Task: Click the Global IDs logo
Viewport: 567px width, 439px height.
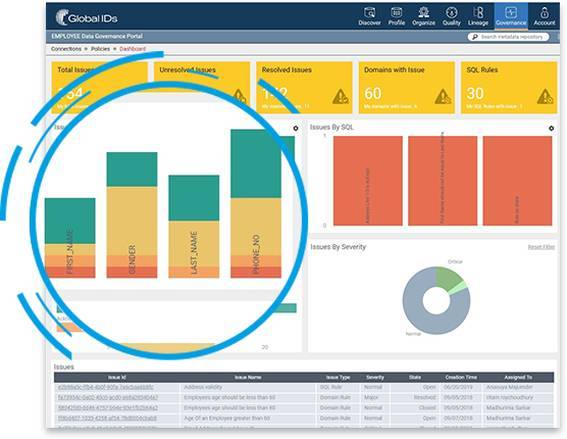Action: point(86,17)
